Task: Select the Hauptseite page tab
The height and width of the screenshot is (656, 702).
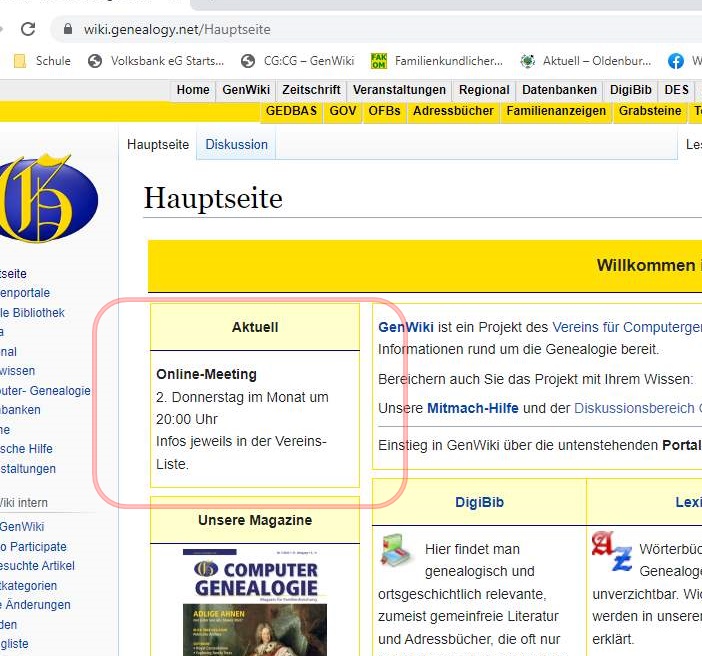Action: point(158,145)
